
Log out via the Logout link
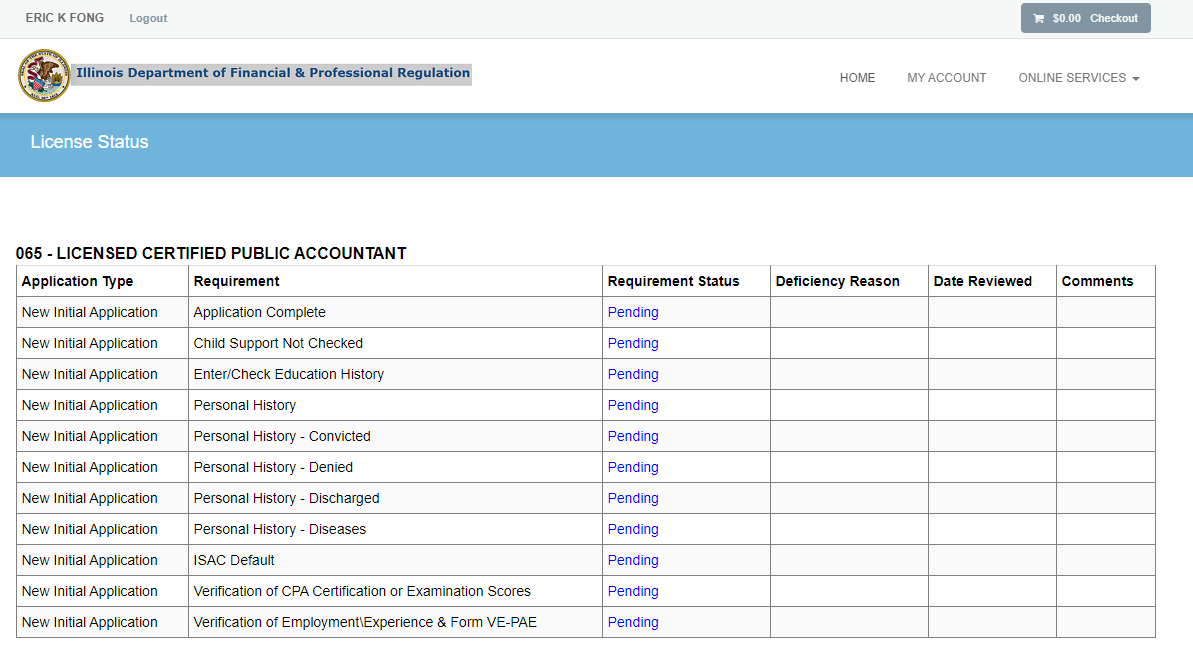coord(148,18)
